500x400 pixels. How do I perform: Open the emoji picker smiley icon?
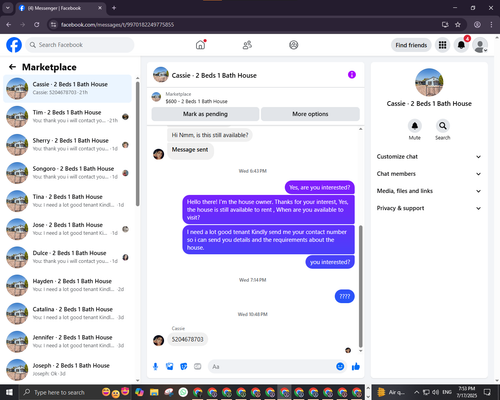(340, 367)
